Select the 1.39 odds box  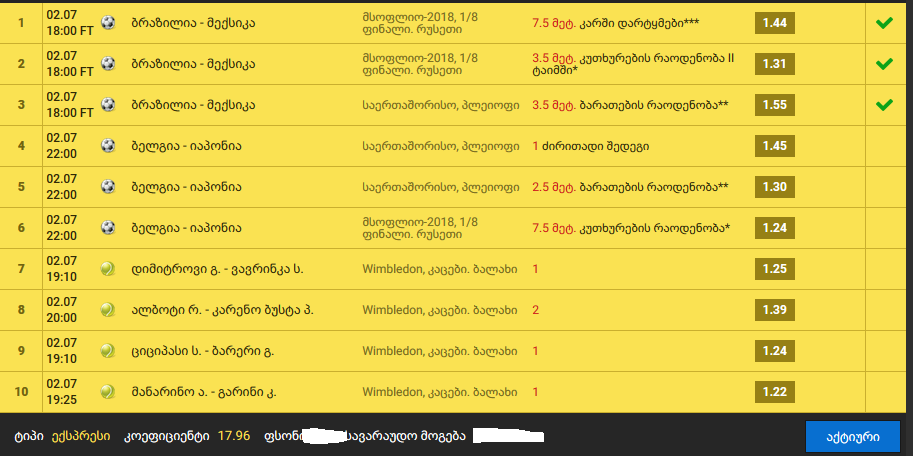coord(774,310)
